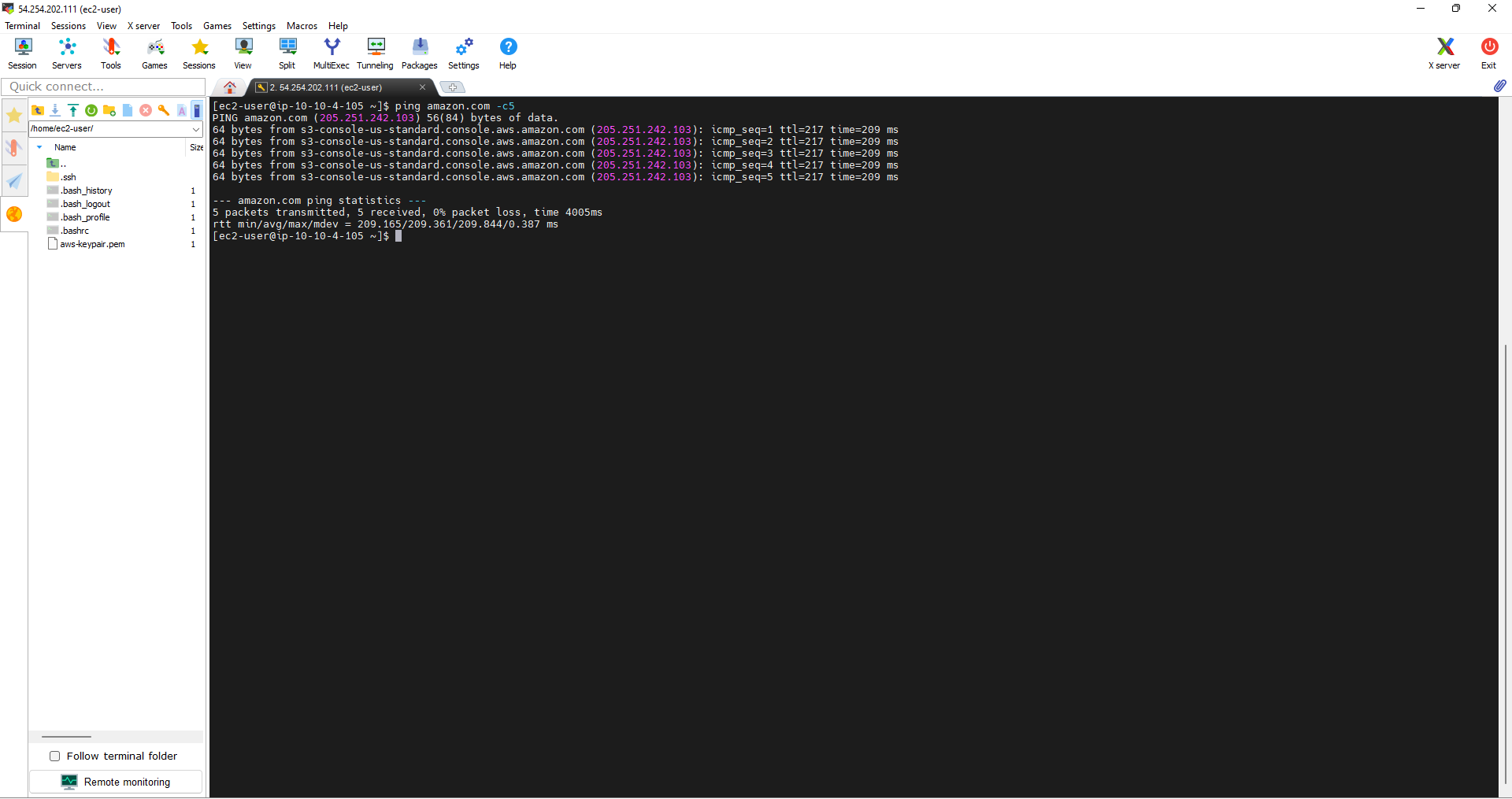This screenshot has width=1512, height=799.
Task: Click the Help question mark icon
Action: [508, 54]
